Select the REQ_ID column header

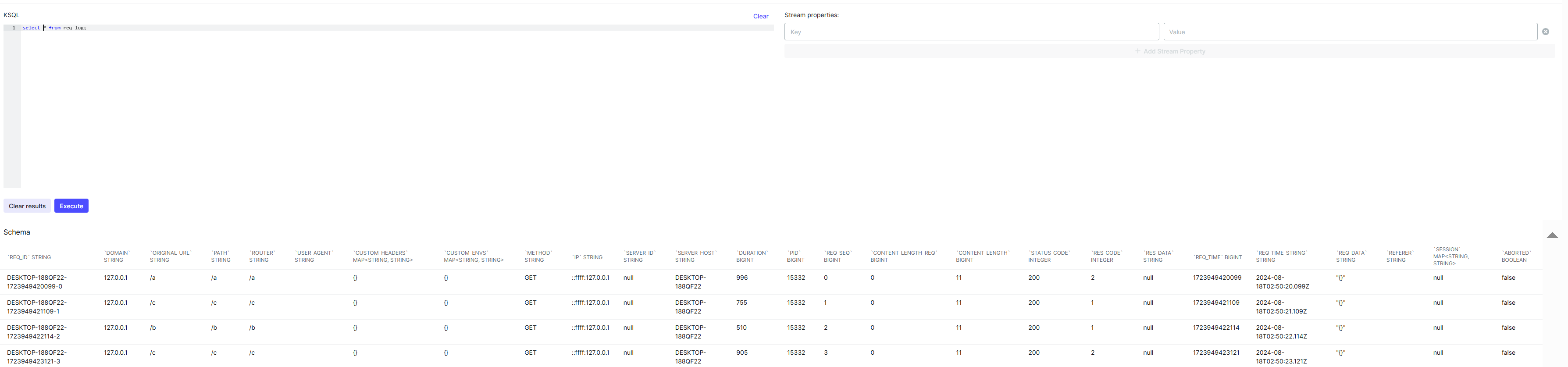point(29,257)
